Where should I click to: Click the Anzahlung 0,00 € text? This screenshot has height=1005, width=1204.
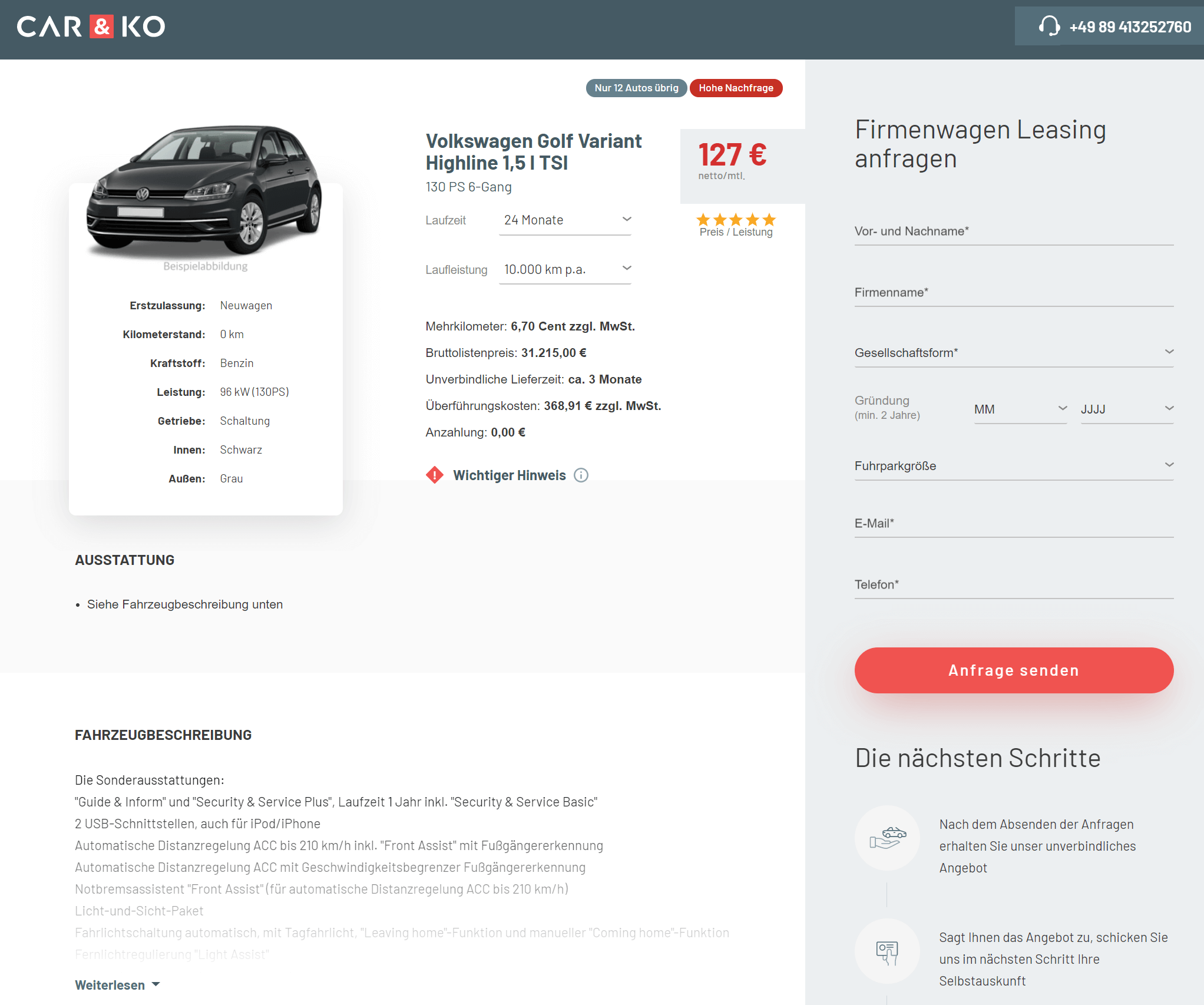click(475, 432)
